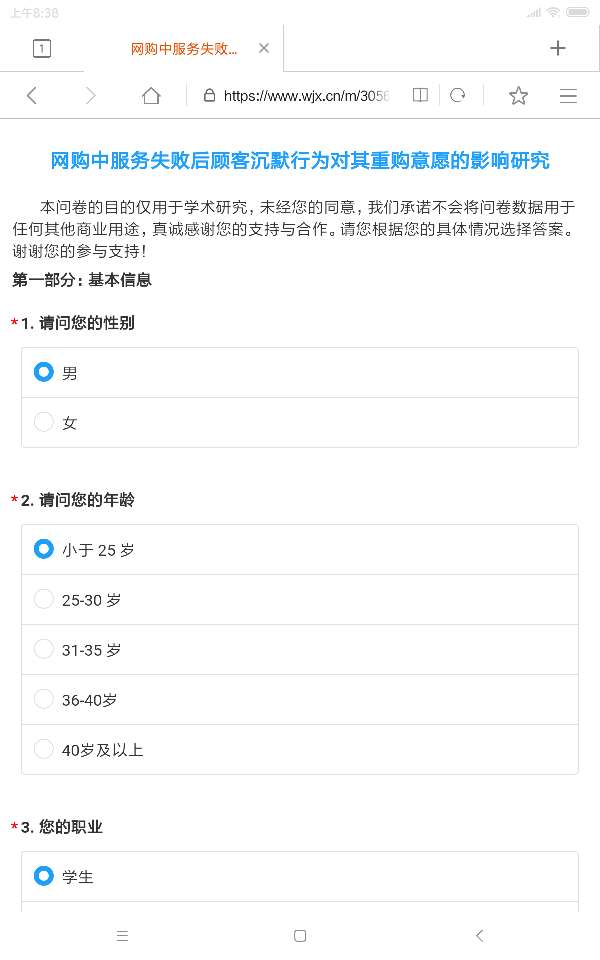Bookmark this page with star
600x960 pixels.
pos(518,96)
